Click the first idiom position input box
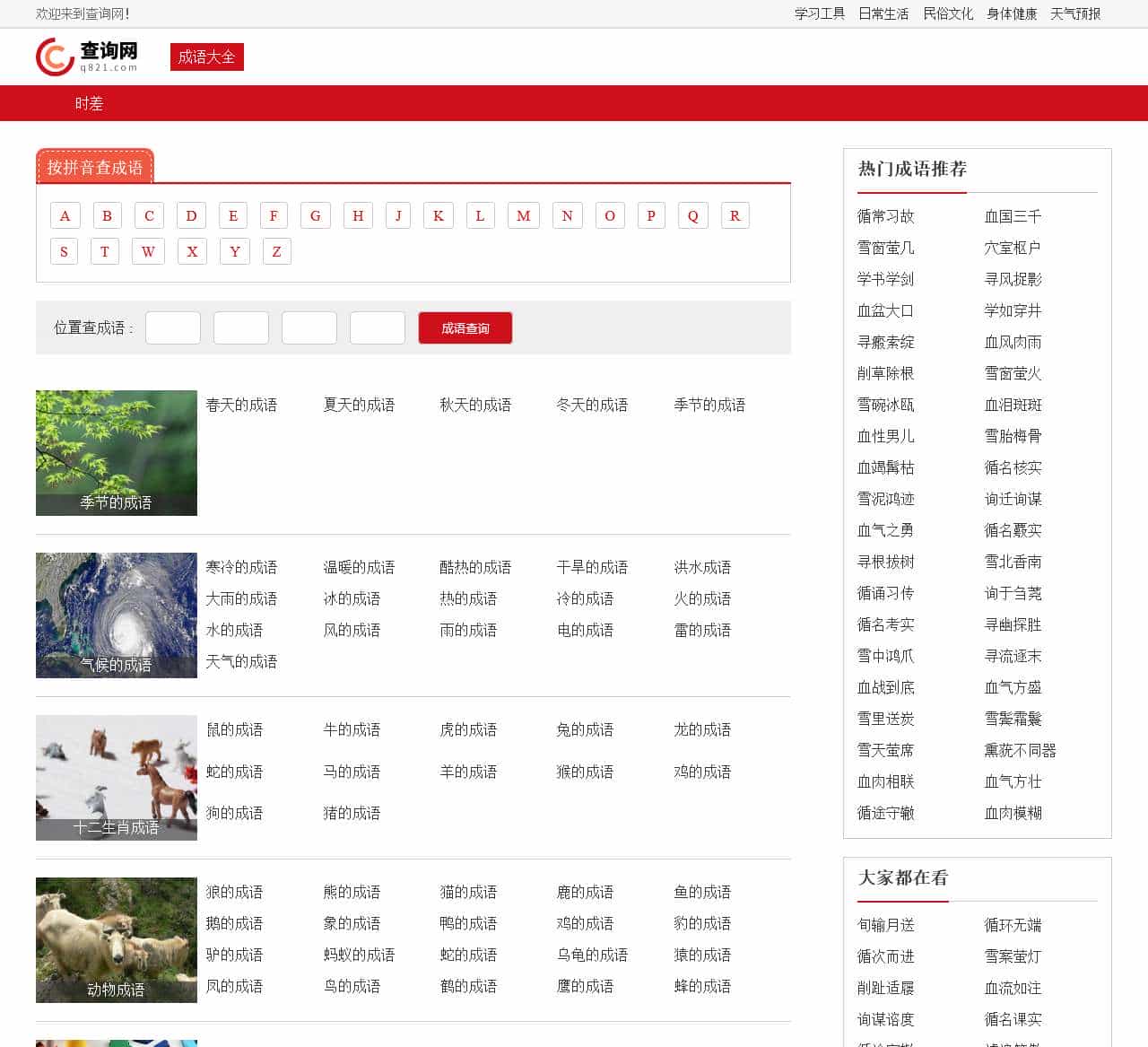The height and width of the screenshot is (1047, 1148). tap(173, 327)
